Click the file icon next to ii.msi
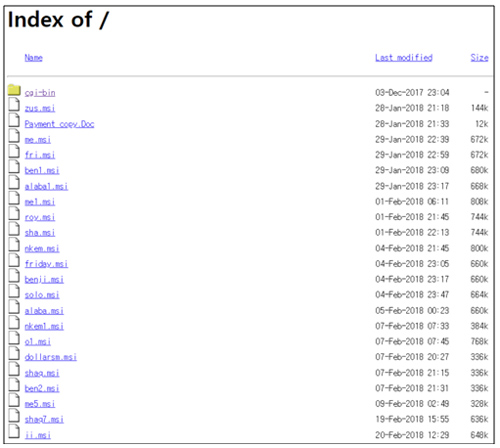500x448 pixels. coord(14,431)
